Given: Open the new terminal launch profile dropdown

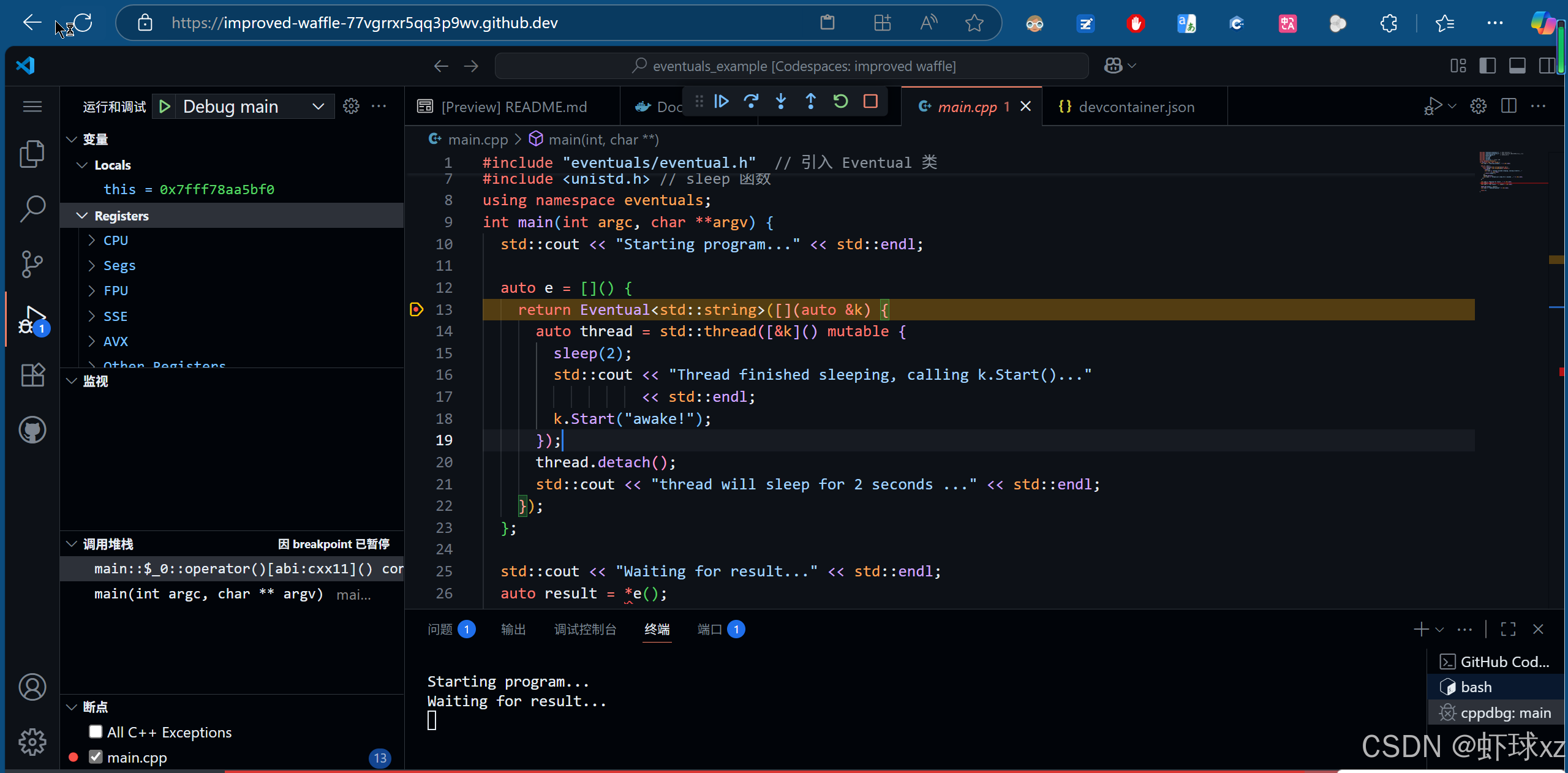Looking at the screenshot, I should (1439, 629).
